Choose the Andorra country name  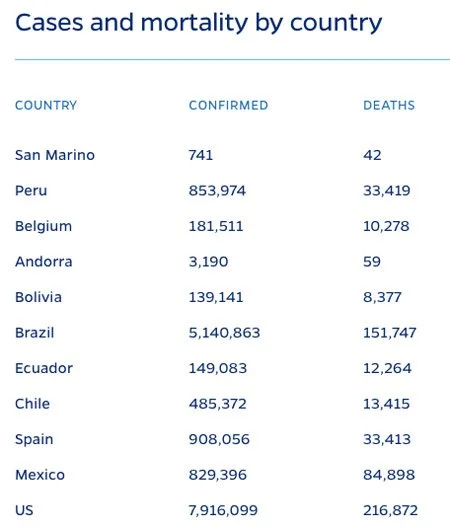44,262
